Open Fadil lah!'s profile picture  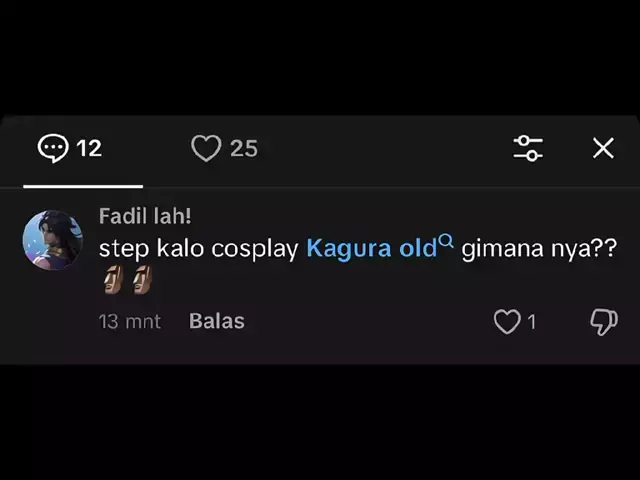(52, 240)
